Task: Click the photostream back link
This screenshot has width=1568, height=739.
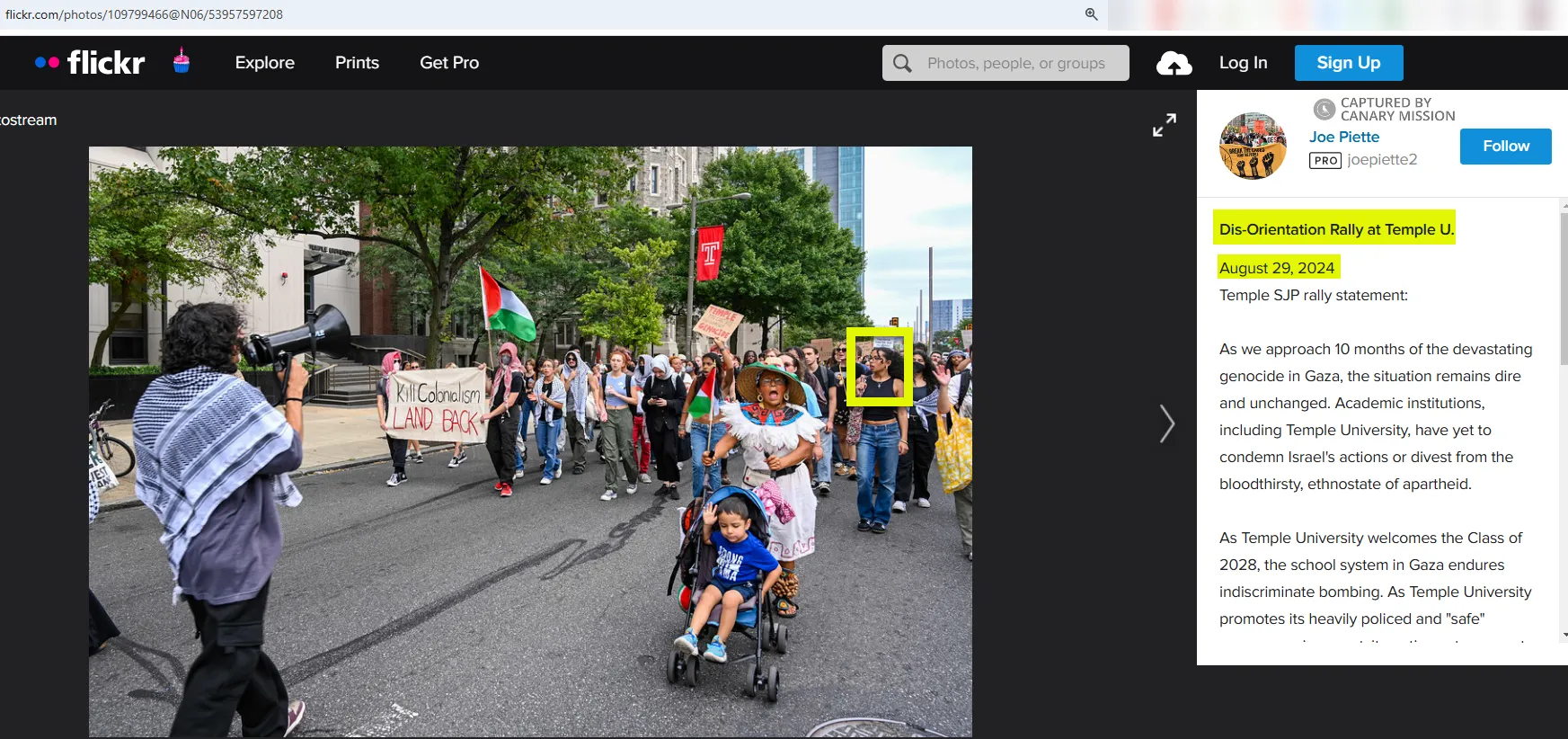Action: 28,120
